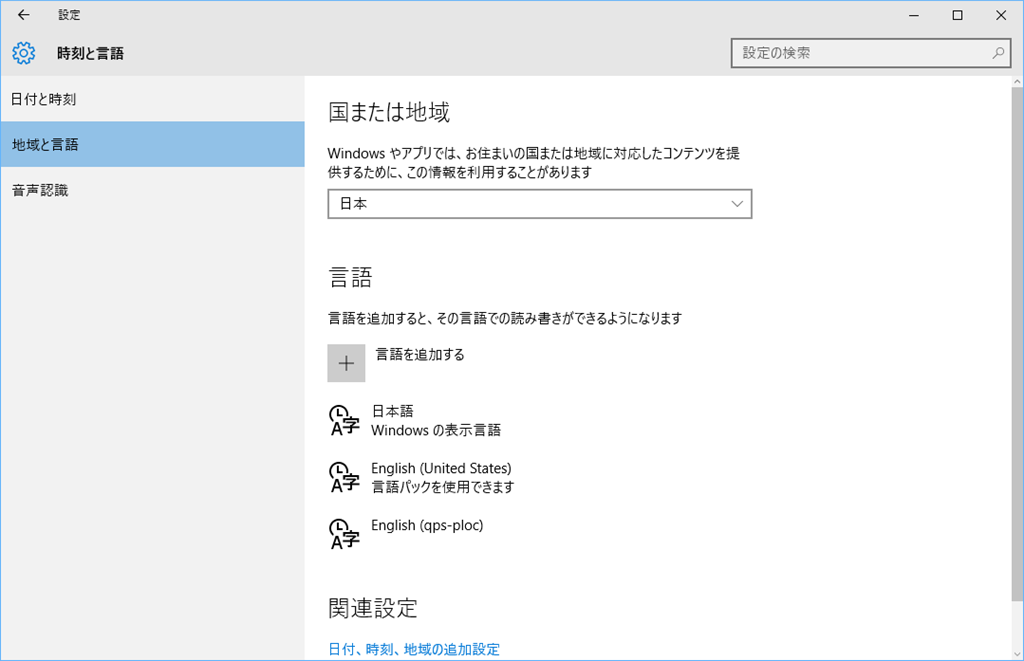The image size is (1024, 661).
Task: Click the chevron arrow of the region combo box
Action: click(737, 204)
